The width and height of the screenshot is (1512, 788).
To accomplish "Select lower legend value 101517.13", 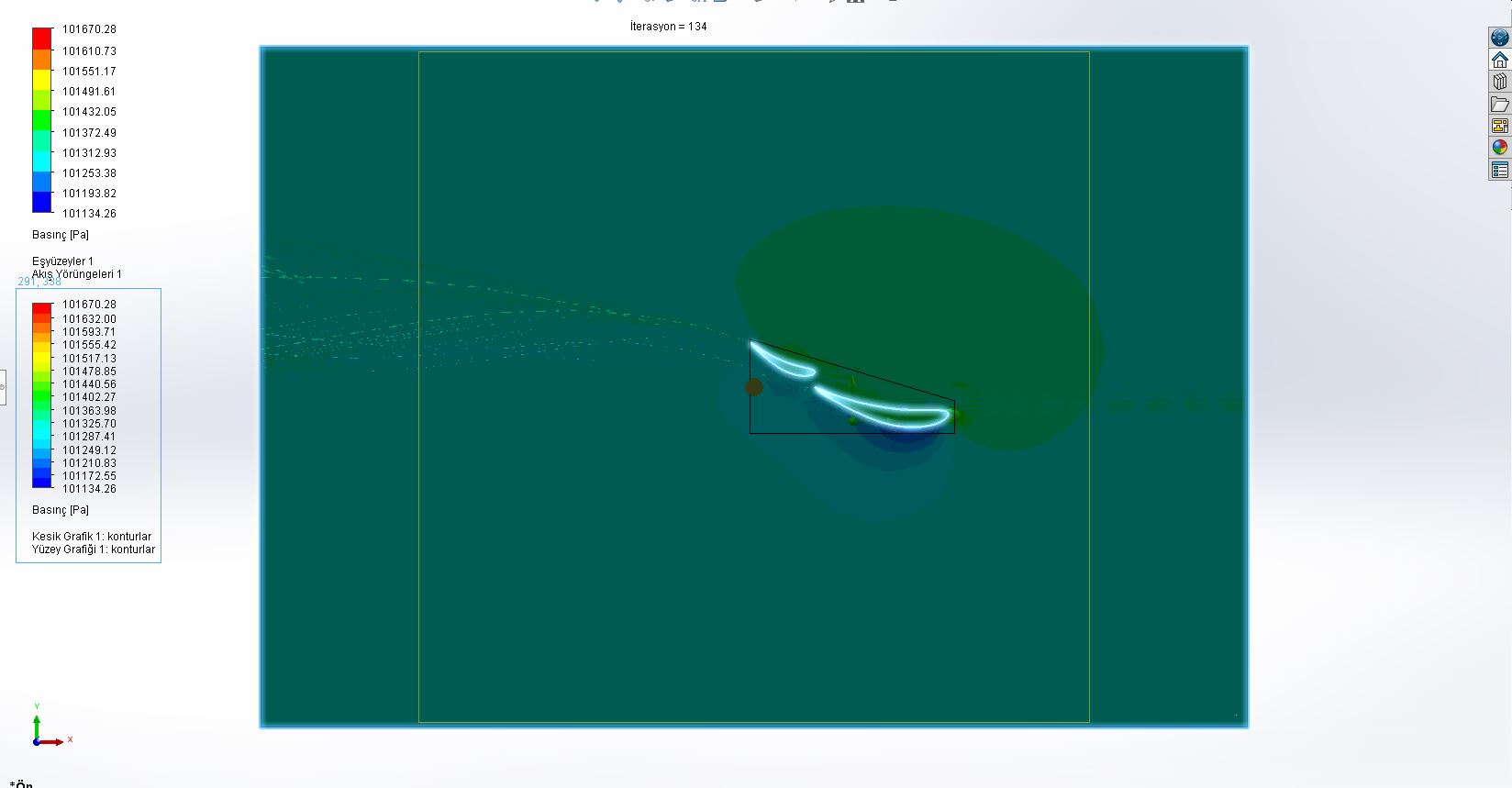I will pos(89,359).
